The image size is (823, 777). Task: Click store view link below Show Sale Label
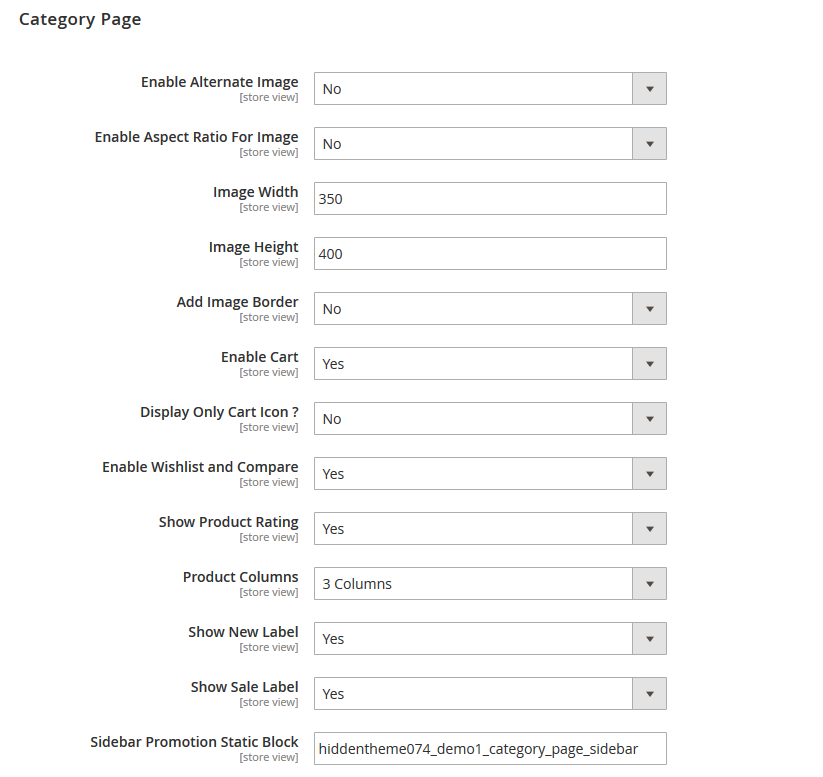coord(268,702)
